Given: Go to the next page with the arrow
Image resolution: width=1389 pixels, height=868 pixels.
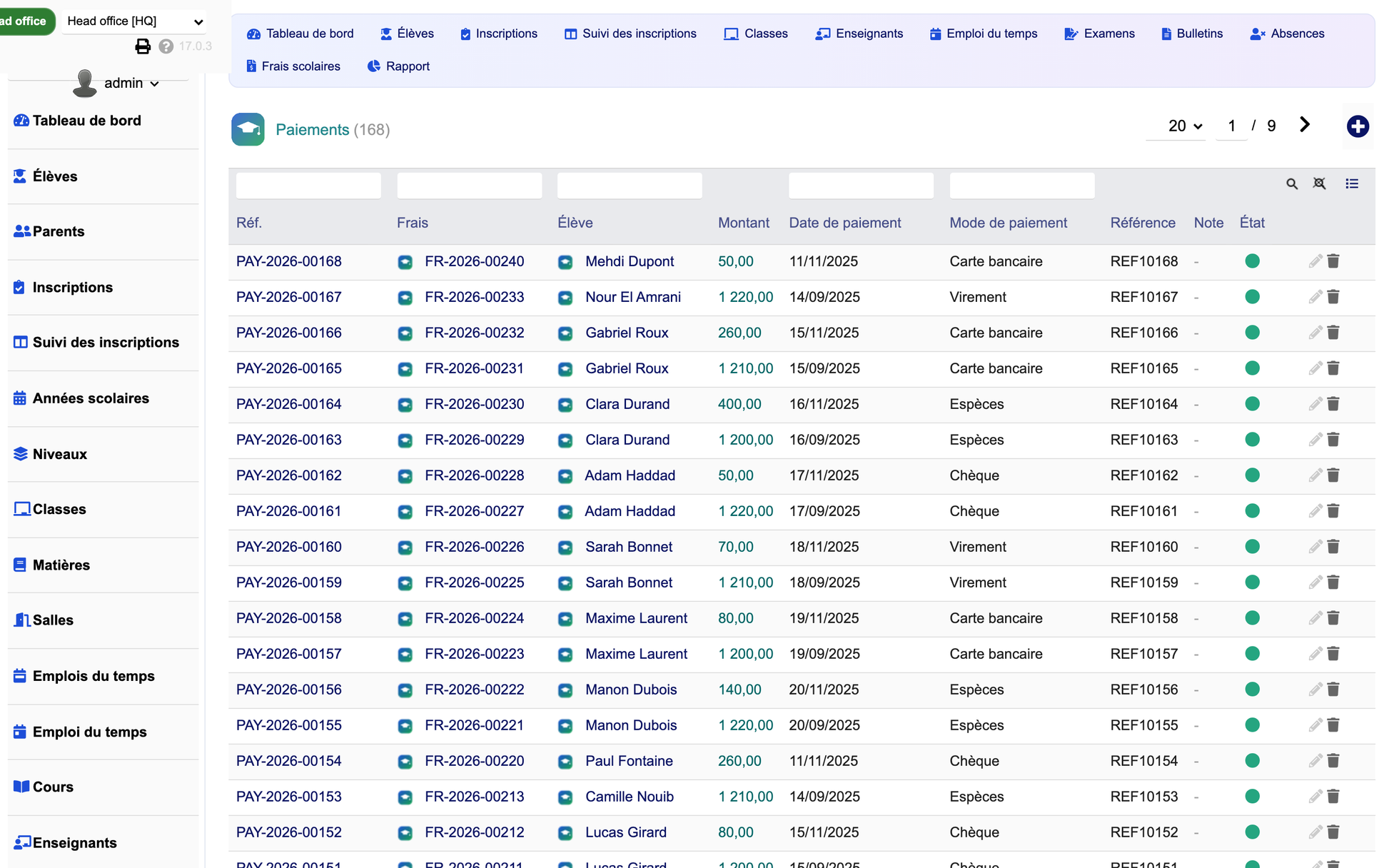Looking at the screenshot, I should [x=1305, y=125].
